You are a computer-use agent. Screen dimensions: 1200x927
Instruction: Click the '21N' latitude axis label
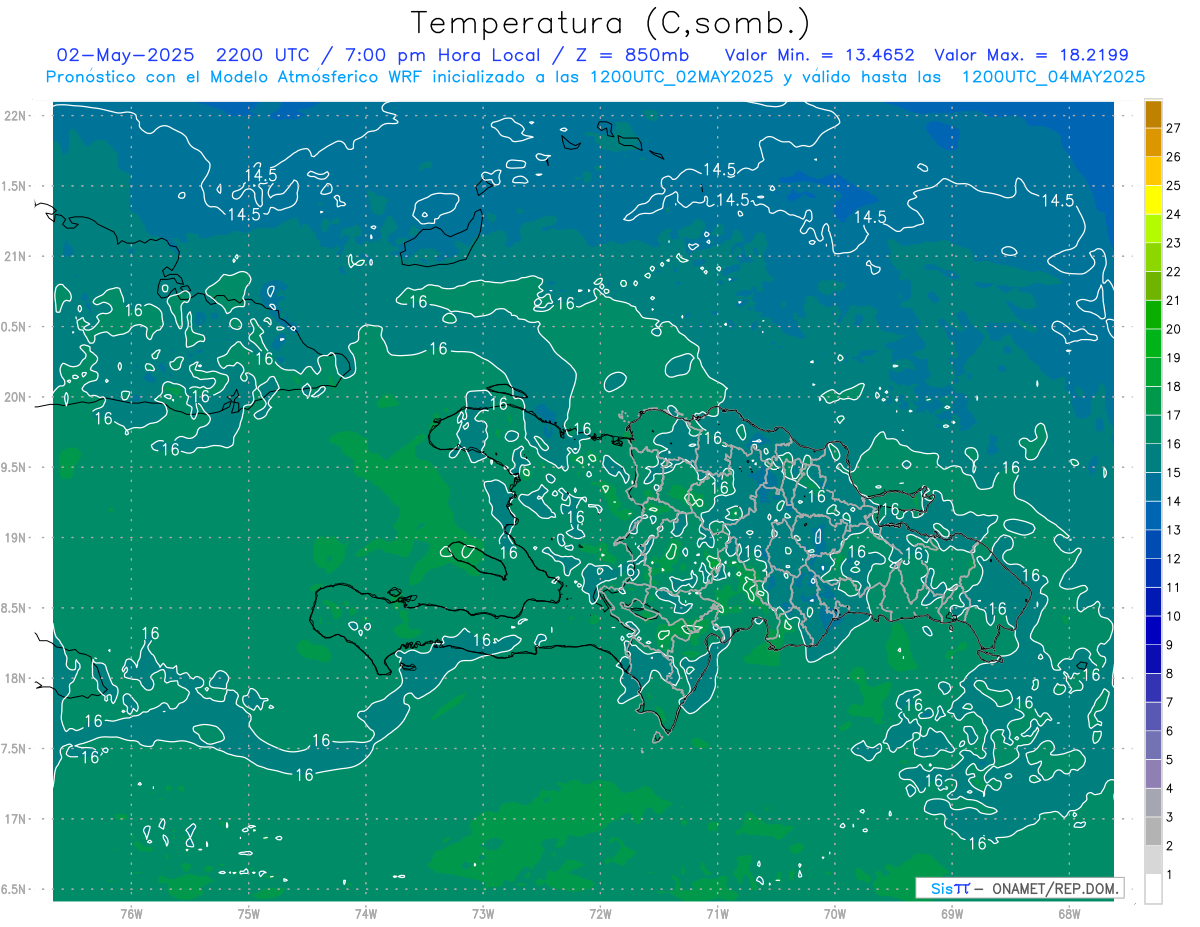[17, 257]
